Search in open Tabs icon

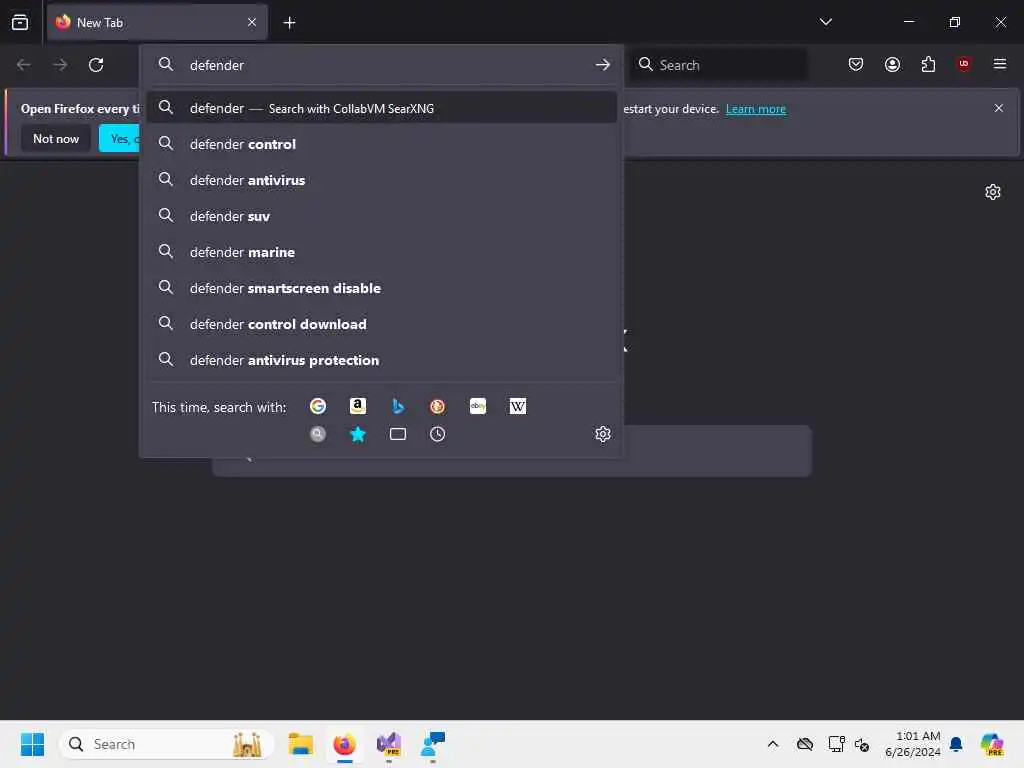[x=398, y=434]
